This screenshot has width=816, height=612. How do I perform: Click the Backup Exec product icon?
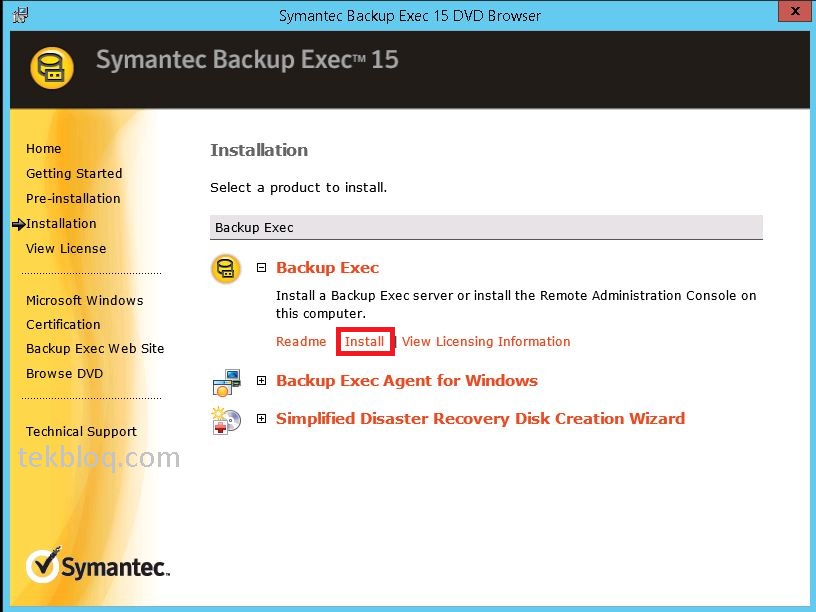pos(226,269)
